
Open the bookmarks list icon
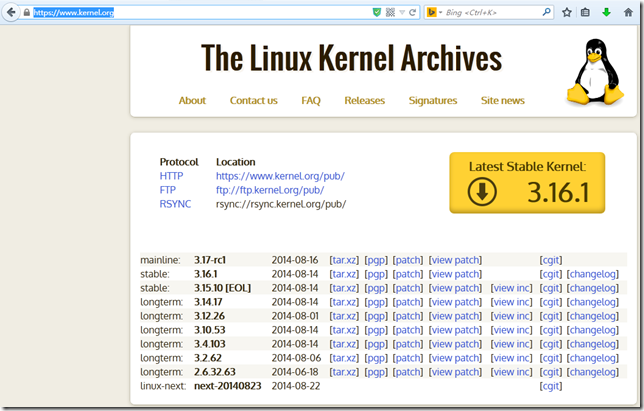tap(585, 12)
